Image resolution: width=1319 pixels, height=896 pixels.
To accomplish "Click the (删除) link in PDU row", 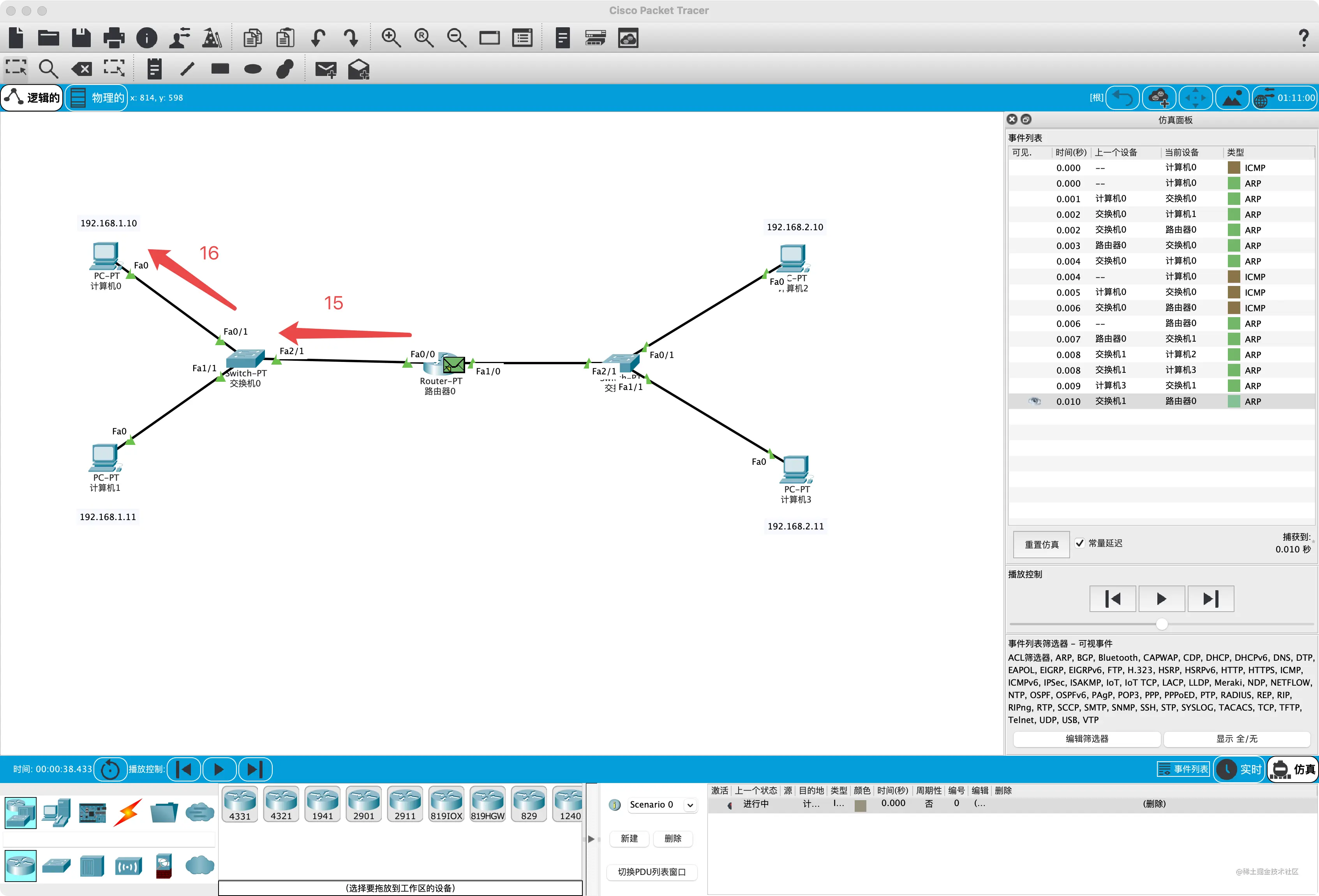I will pos(1154,804).
